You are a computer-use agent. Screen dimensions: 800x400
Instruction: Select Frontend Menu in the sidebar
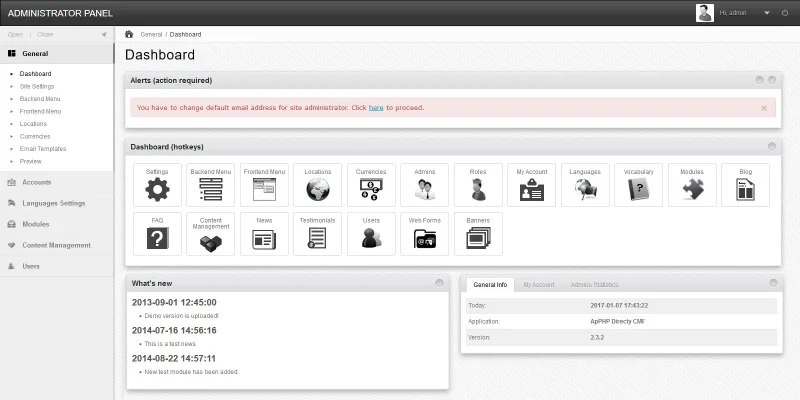click(x=40, y=111)
